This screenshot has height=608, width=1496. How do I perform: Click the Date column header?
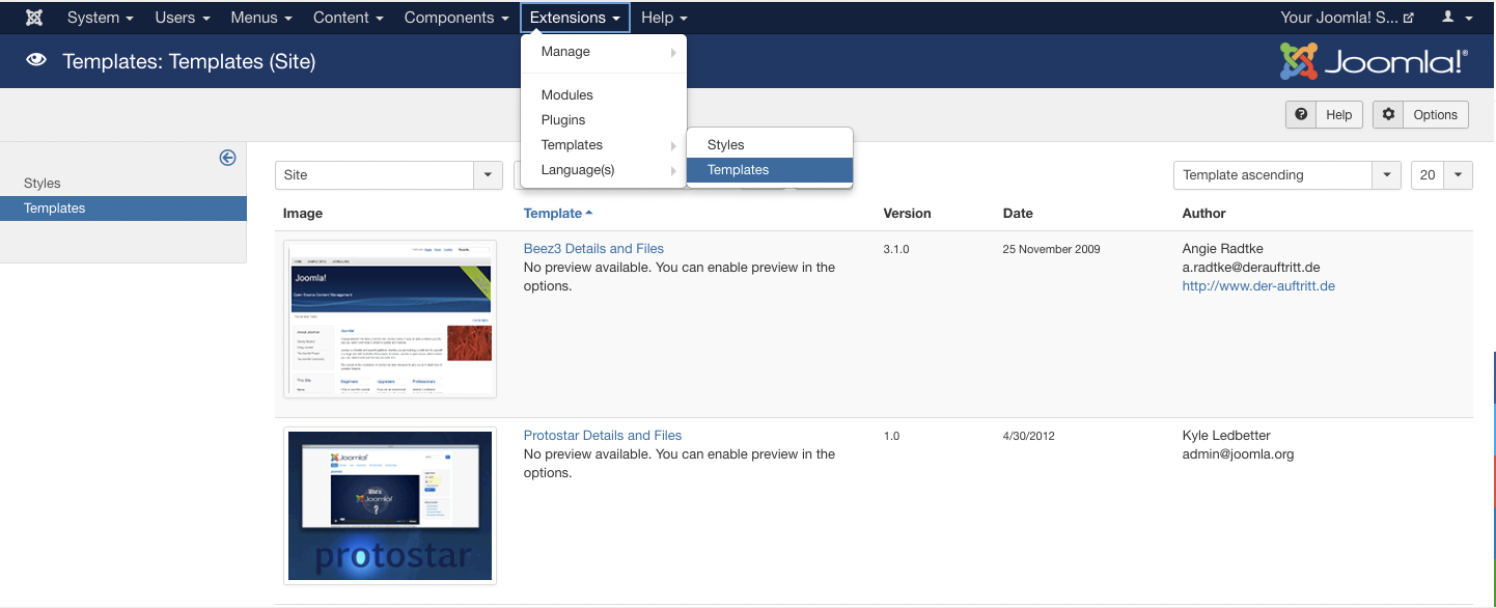point(1018,213)
